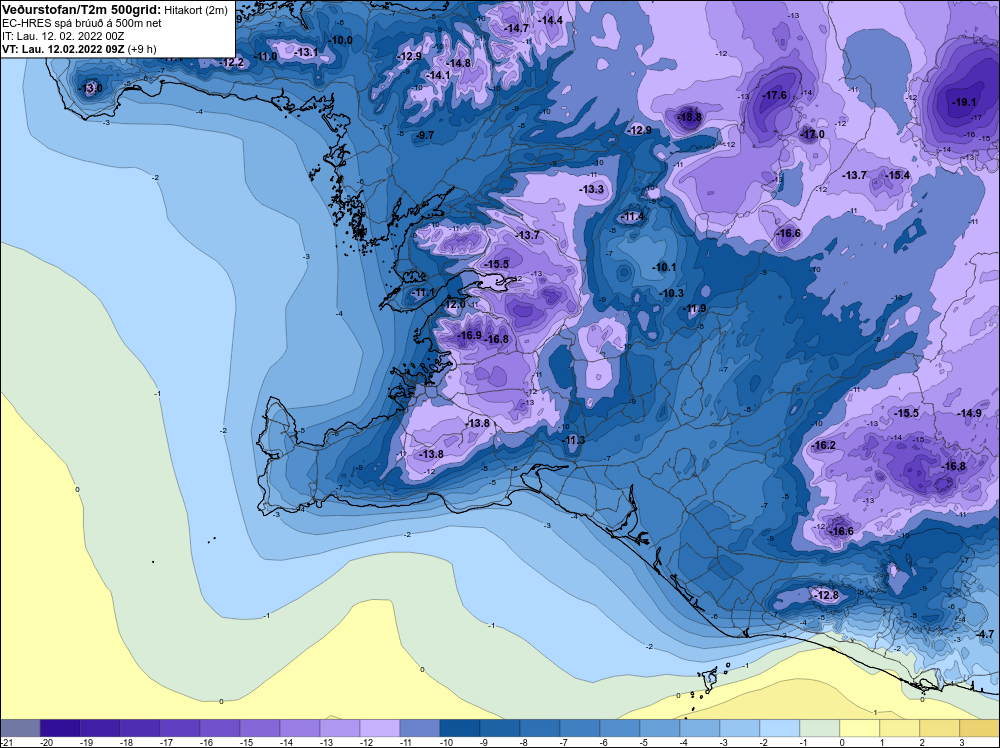This screenshot has width=1000, height=748.
Task: Select the -13.0 temperature label
Action: click(91, 89)
